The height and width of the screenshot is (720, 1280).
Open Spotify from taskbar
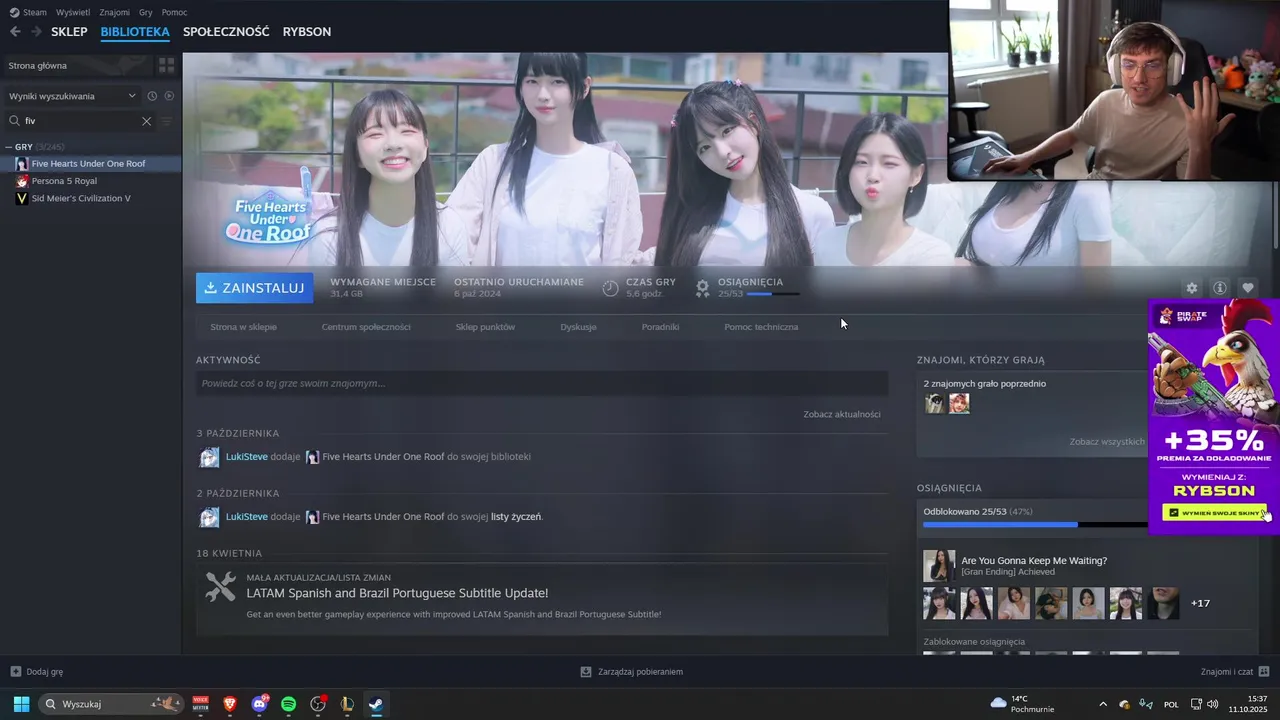point(289,704)
